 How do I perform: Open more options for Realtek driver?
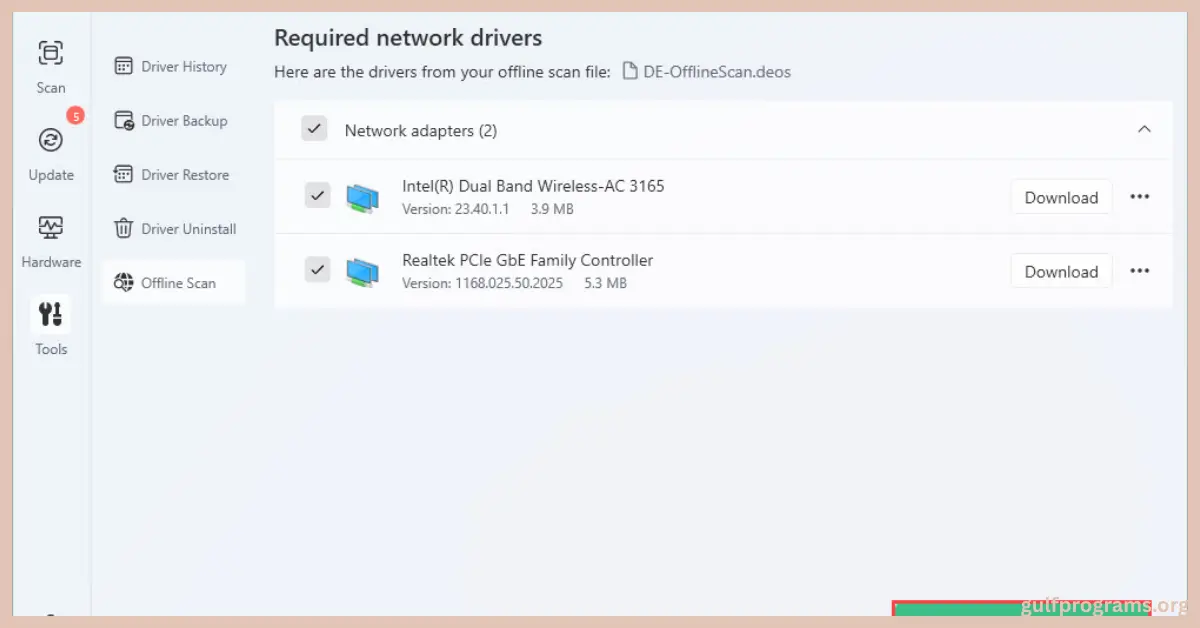1139,271
